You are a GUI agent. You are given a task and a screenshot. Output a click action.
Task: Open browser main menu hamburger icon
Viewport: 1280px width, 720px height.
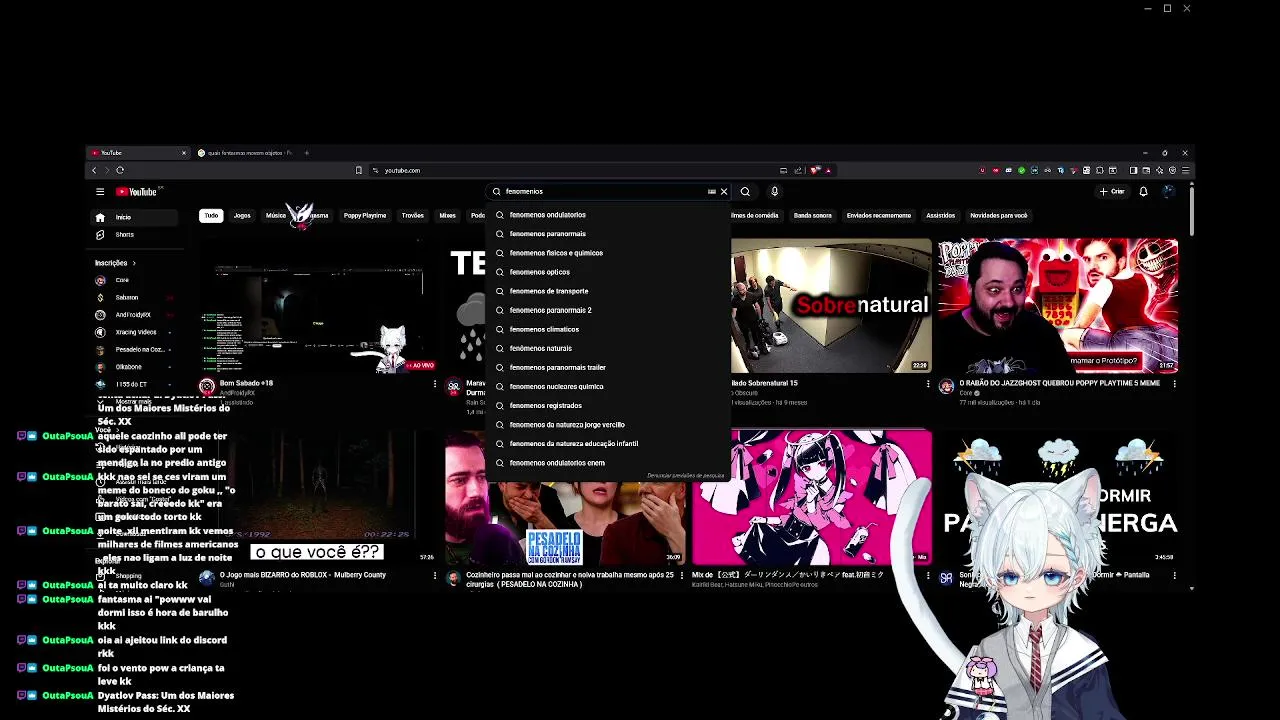click(1185, 170)
